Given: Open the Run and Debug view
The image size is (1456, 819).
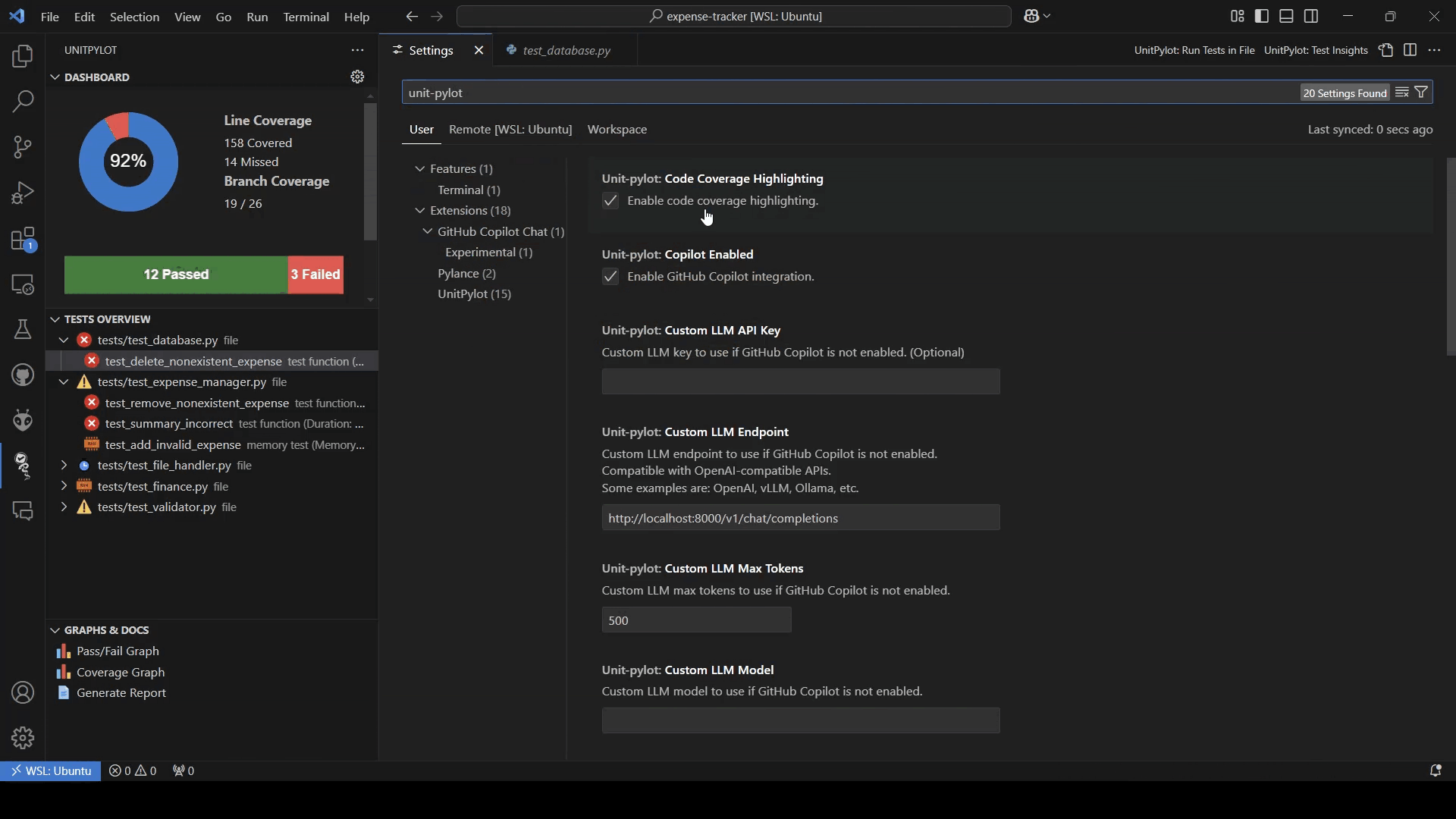Looking at the screenshot, I should [23, 193].
